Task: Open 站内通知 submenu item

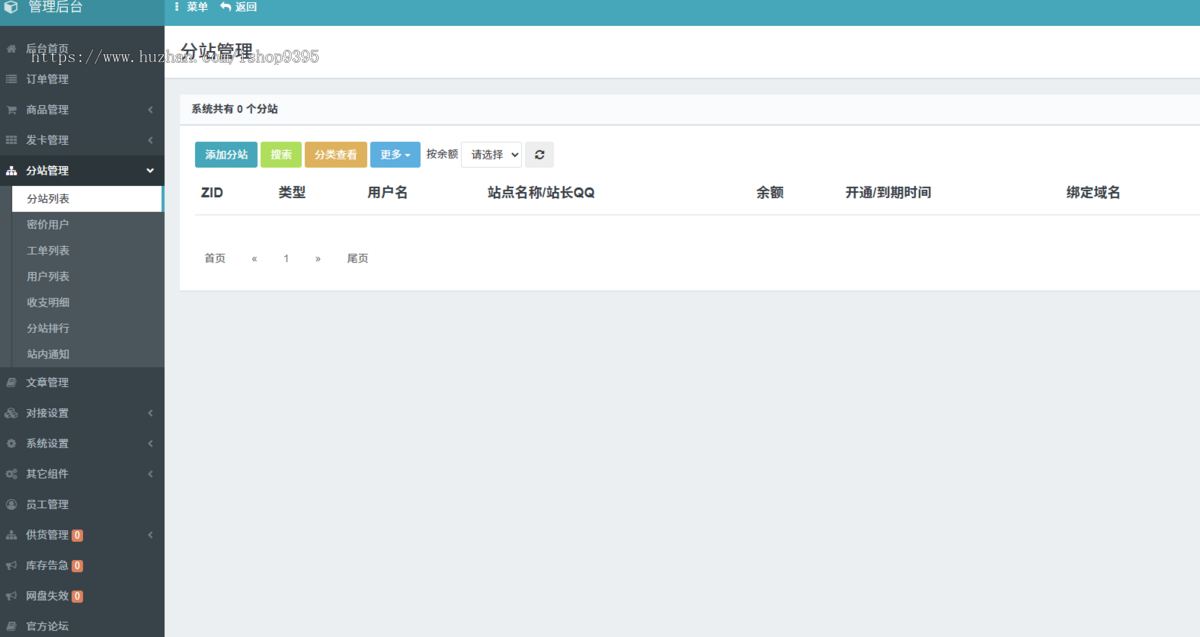Action: [x=48, y=354]
